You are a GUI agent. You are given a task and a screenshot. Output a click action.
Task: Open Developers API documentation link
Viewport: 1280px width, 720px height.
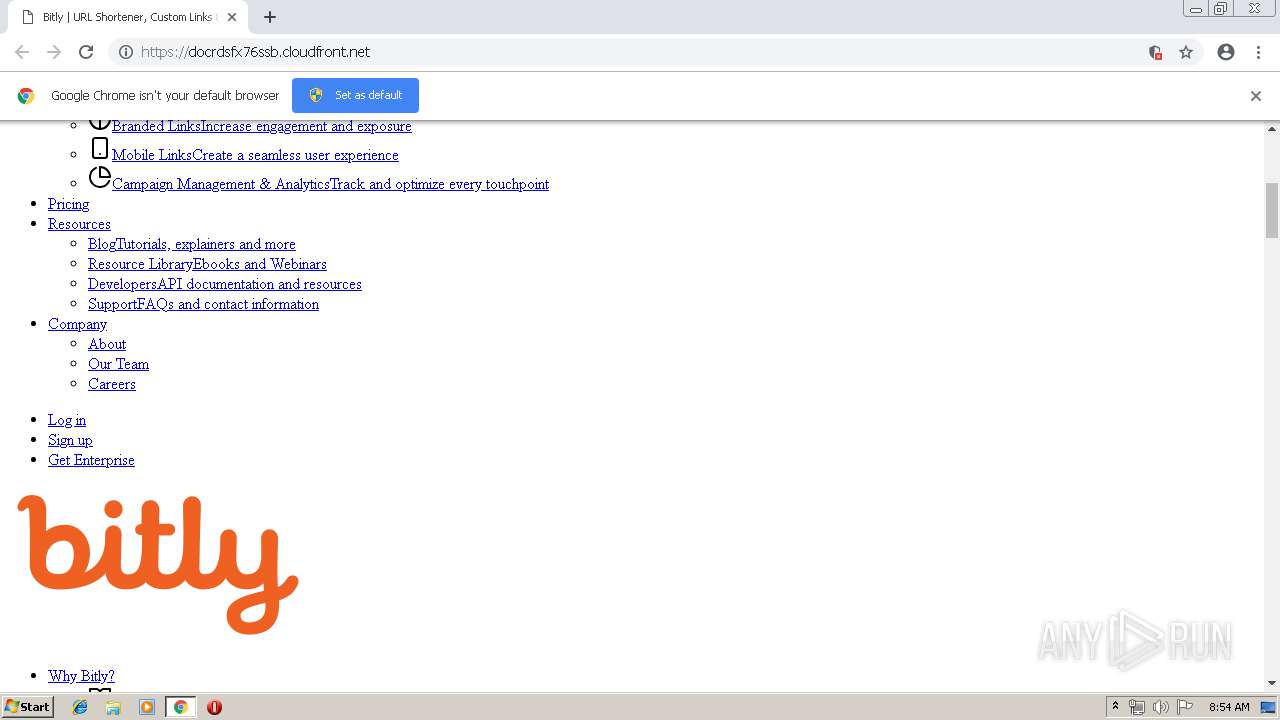(225, 284)
